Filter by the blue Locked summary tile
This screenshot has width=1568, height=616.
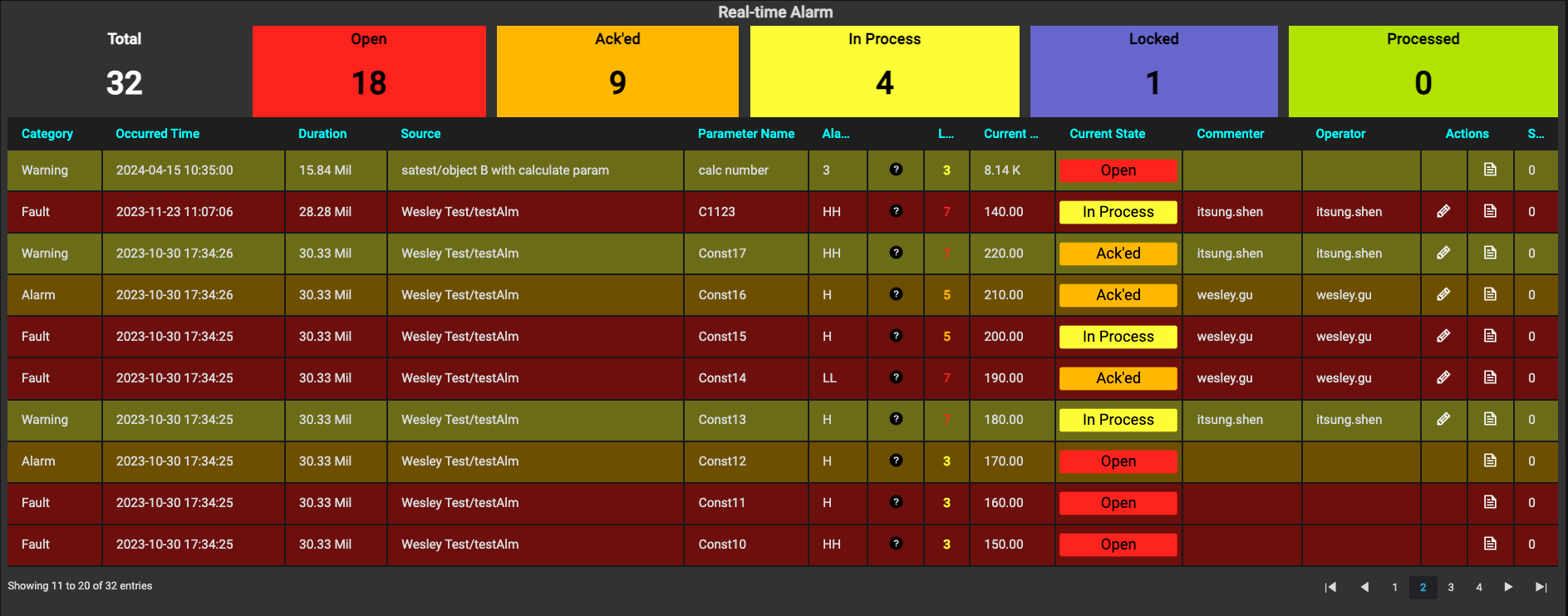pos(1154,71)
